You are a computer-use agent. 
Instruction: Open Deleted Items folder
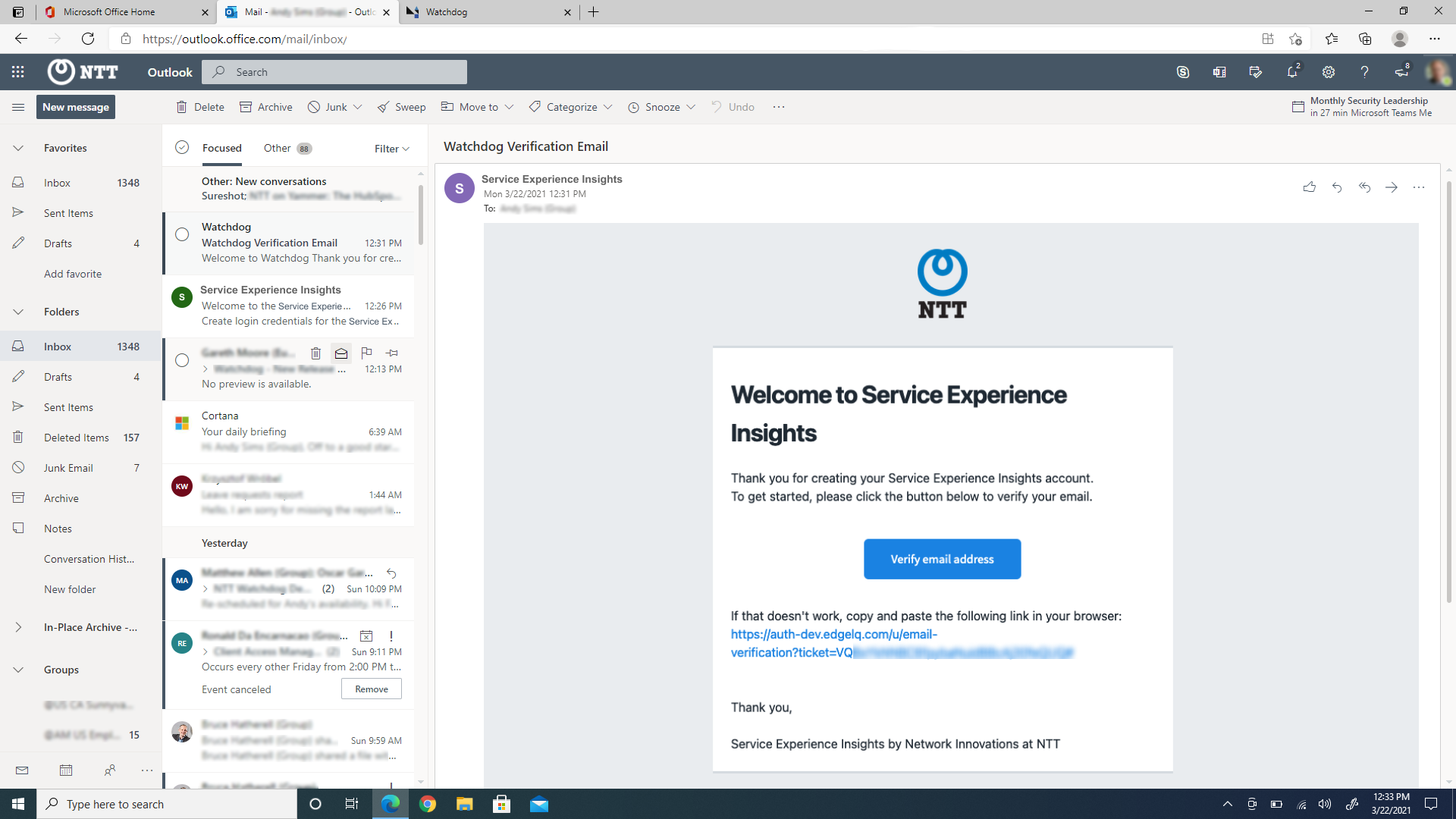click(x=80, y=438)
